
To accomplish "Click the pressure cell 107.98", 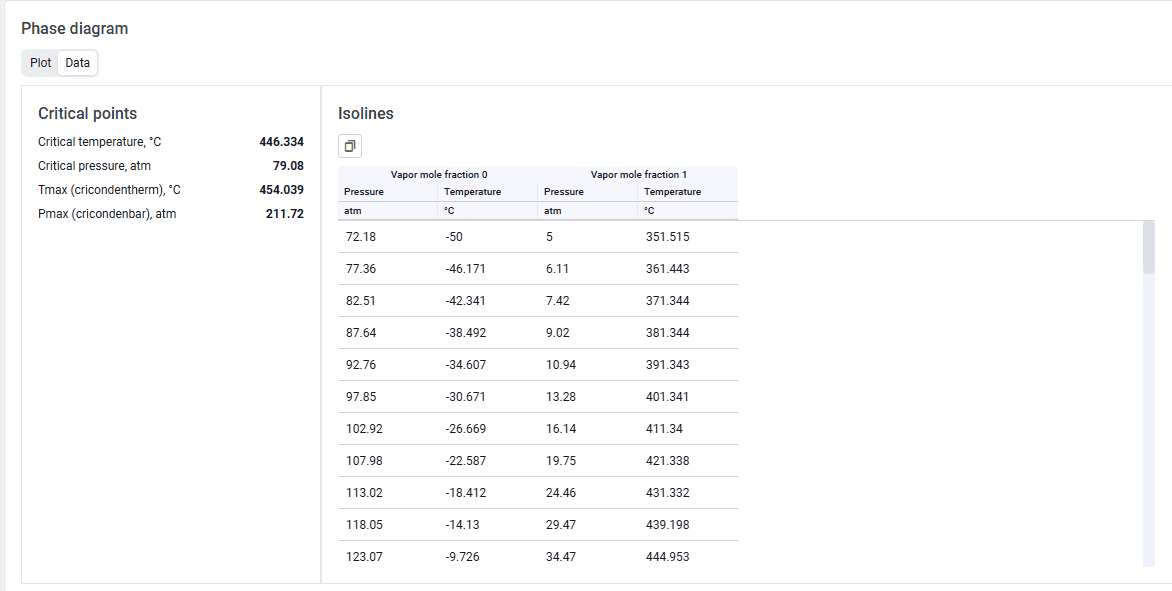I will click(388, 461).
